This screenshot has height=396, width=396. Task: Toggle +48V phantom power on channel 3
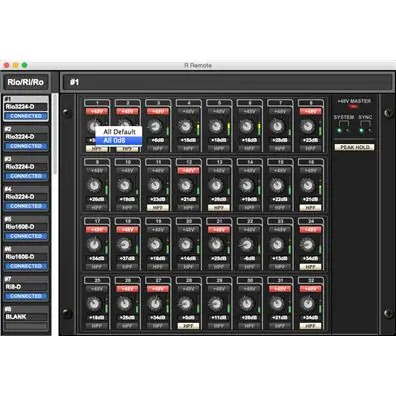(158, 111)
